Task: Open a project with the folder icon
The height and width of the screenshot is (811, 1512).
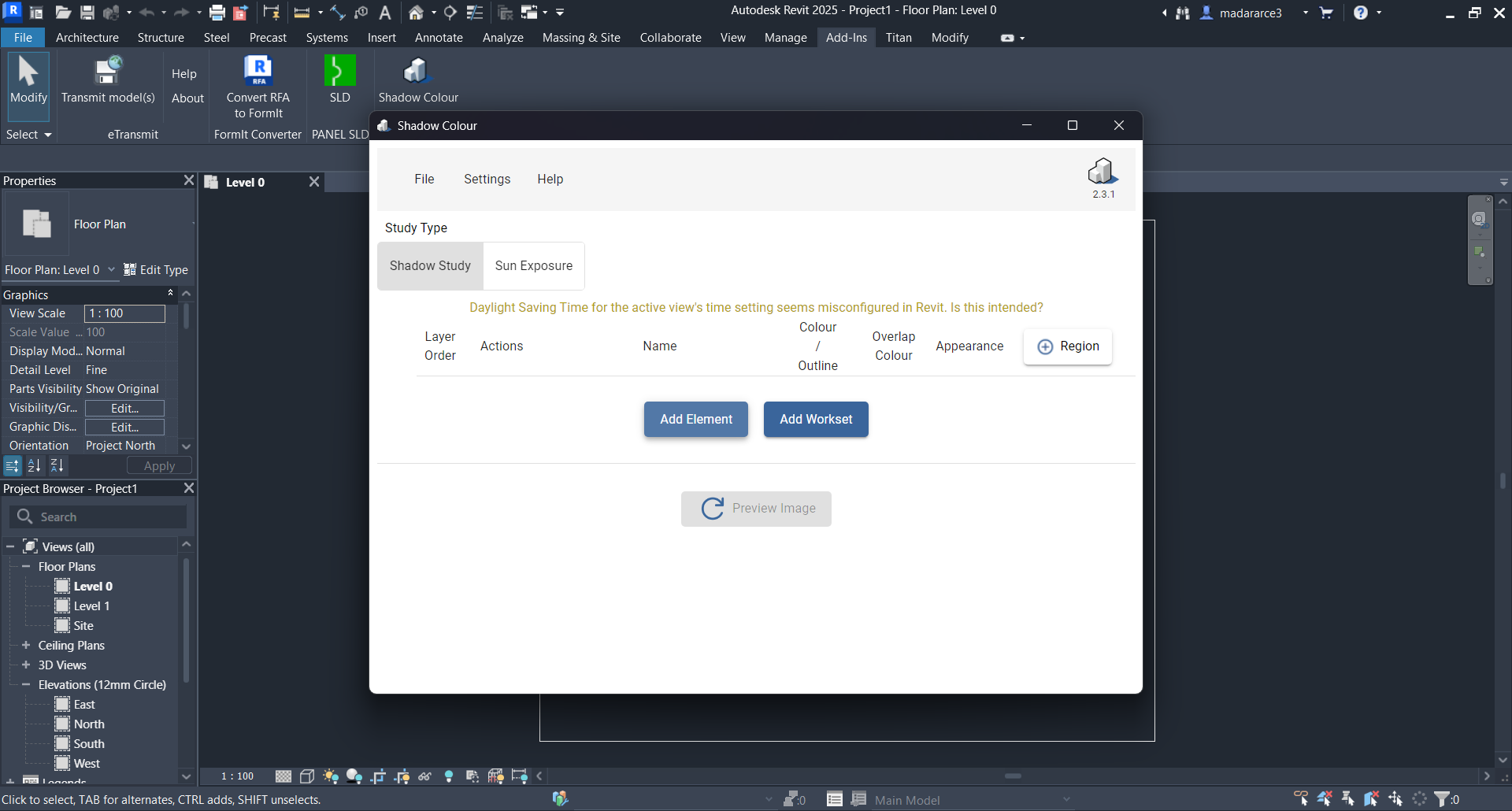Action: 63,13
